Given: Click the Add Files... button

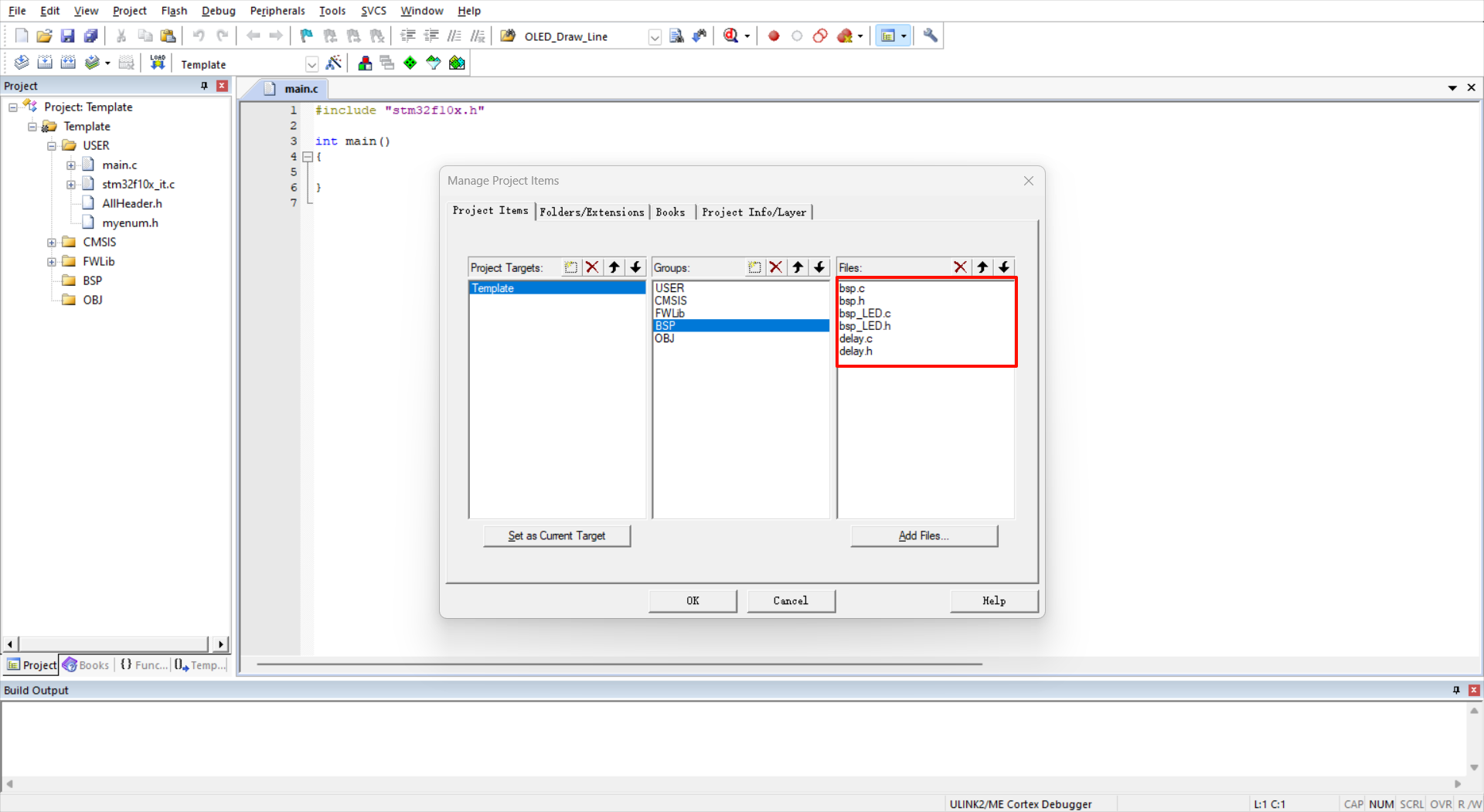Looking at the screenshot, I should [x=924, y=535].
